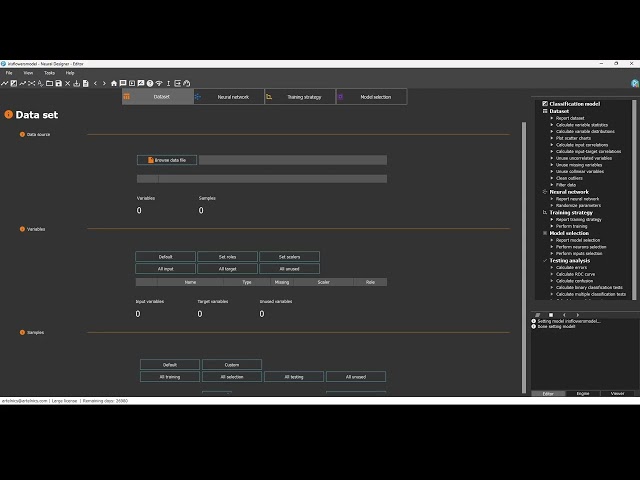Click the All target button

pyautogui.click(x=227, y=269)
